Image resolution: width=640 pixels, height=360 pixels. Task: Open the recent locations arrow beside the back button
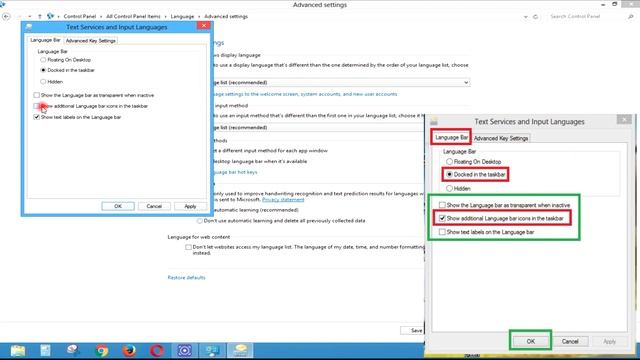coord(29,17)
